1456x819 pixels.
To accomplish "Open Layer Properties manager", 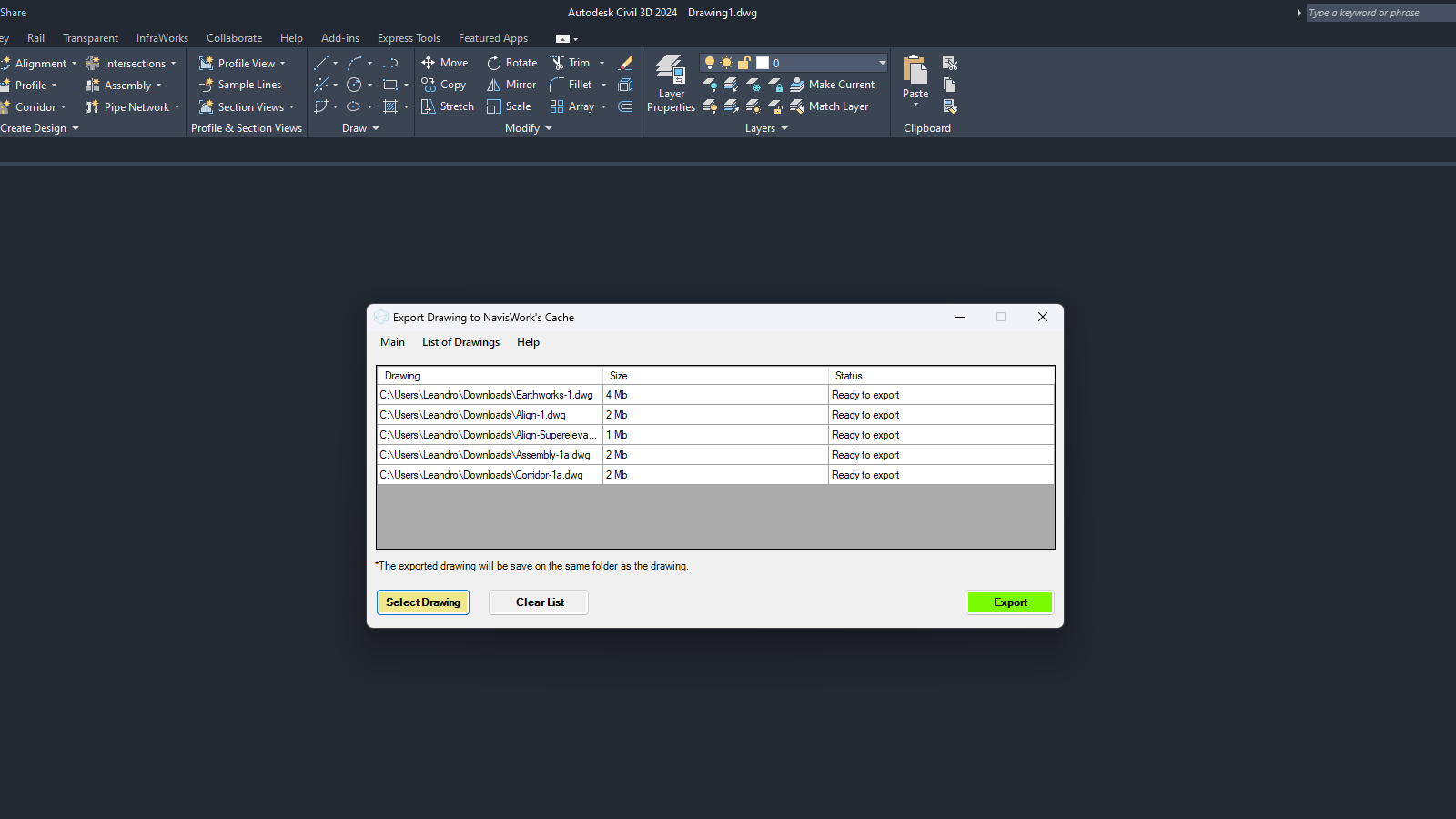I will pyautogui.click(x=671, y=84).
